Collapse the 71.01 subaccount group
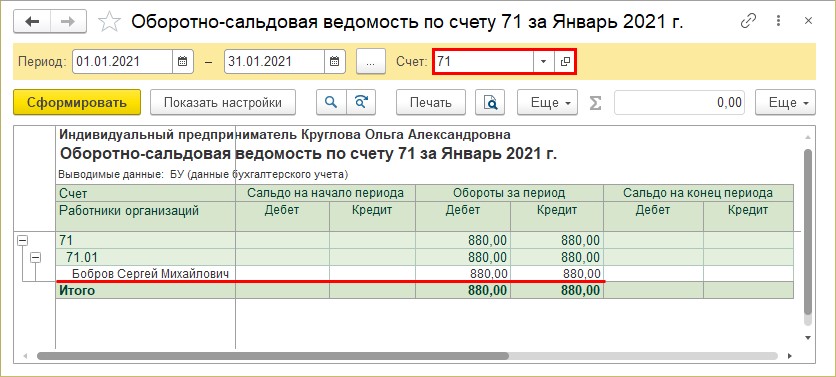Screen dimensions: 836x377 pyautogui.click(x=35, y=258)
